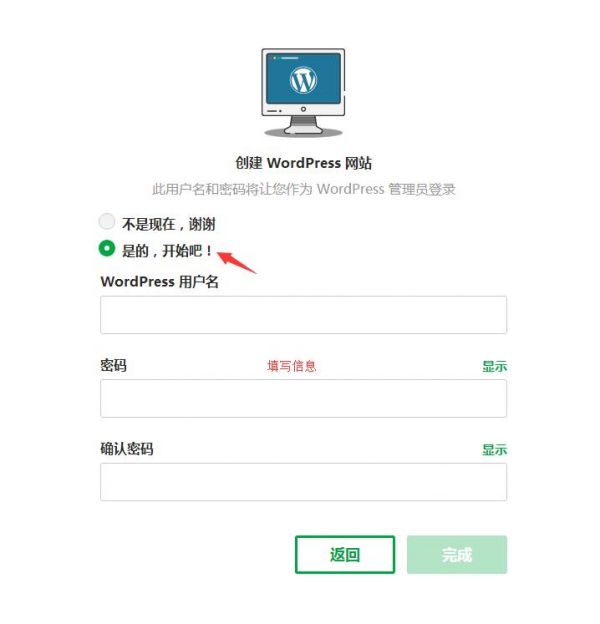Image resolution: width=600 pixels, height=624 pixels.
Task: Click the 密码 field label
Action: click(113, 365)
